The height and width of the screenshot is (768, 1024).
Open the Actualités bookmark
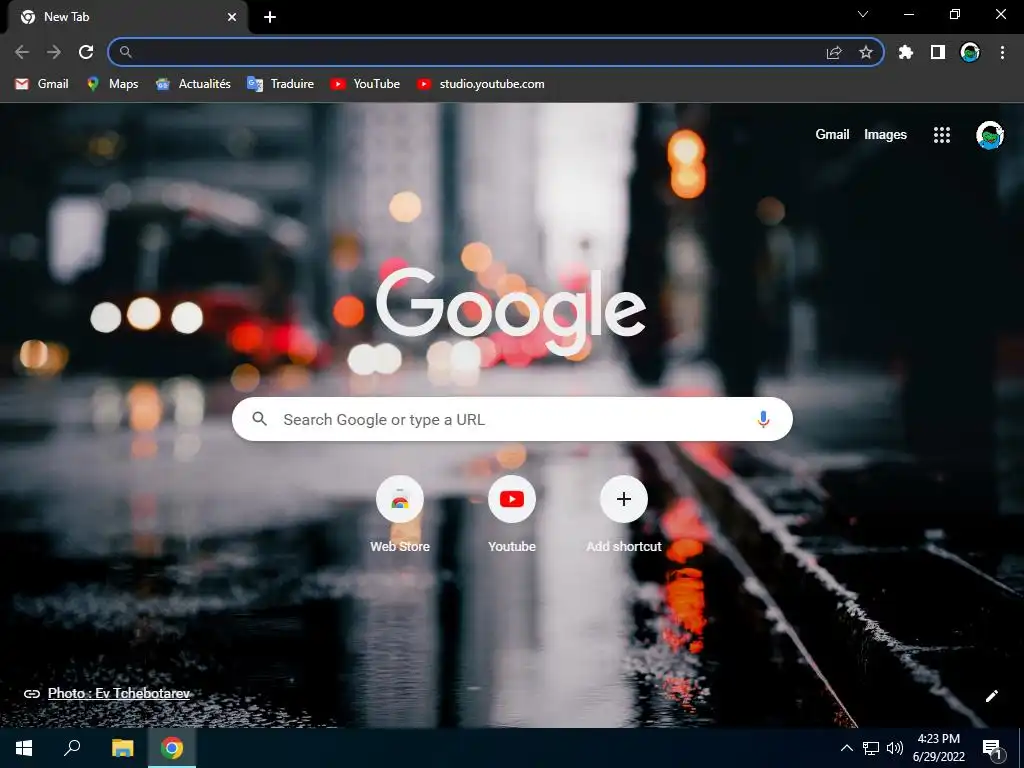click(x=193, y=84)
